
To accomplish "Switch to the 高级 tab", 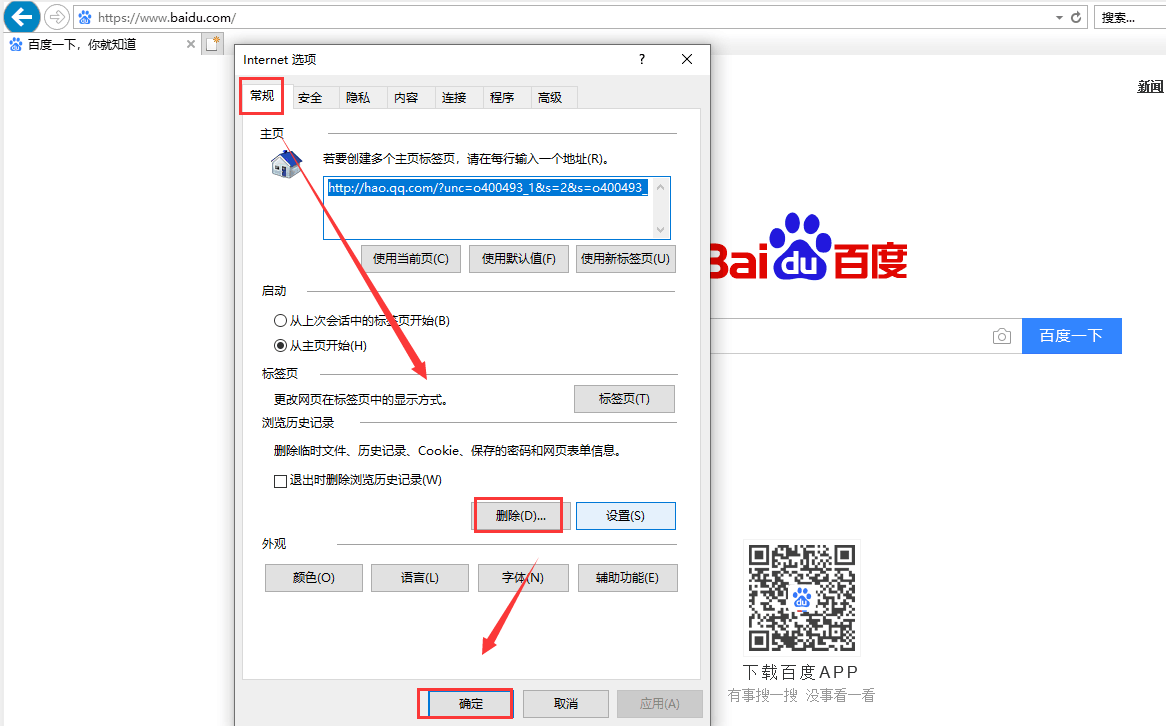I will pos(550,97).
